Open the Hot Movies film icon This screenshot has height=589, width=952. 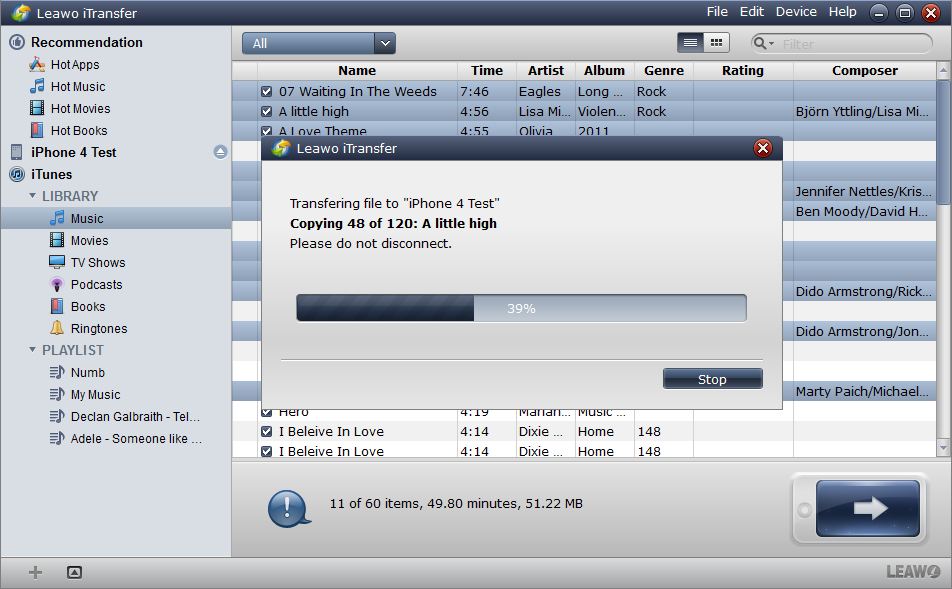37,108
